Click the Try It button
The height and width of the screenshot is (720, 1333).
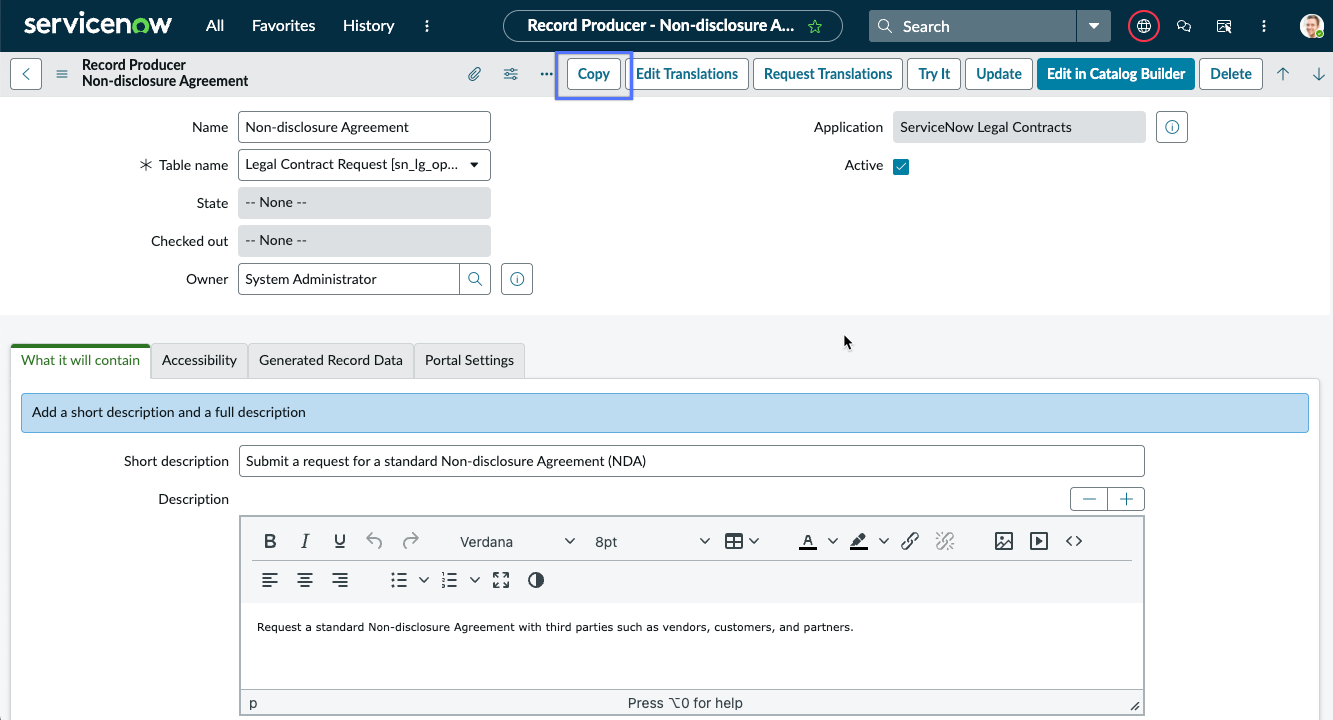pos(935,74)
